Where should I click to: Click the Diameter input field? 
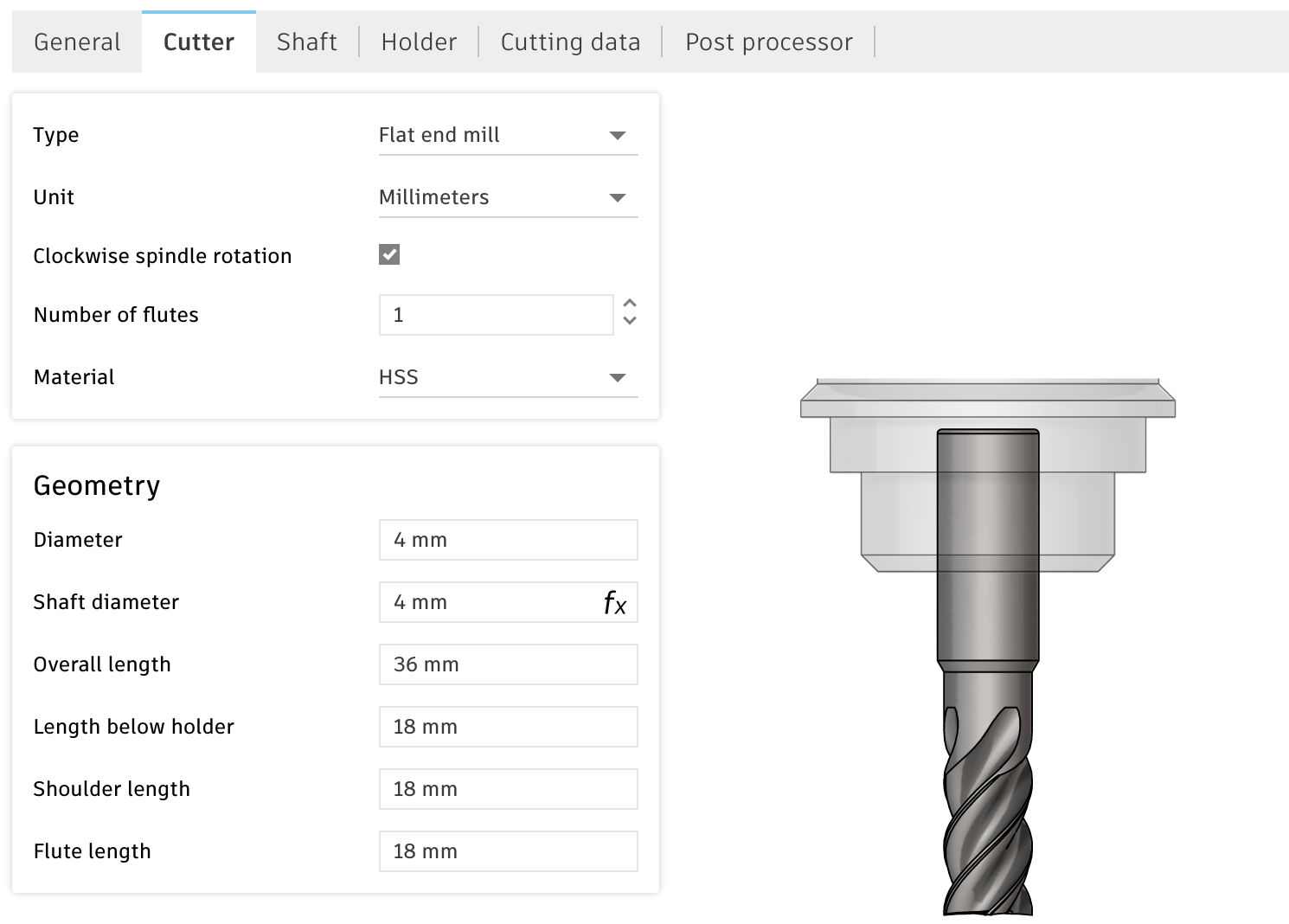(508, 540)
